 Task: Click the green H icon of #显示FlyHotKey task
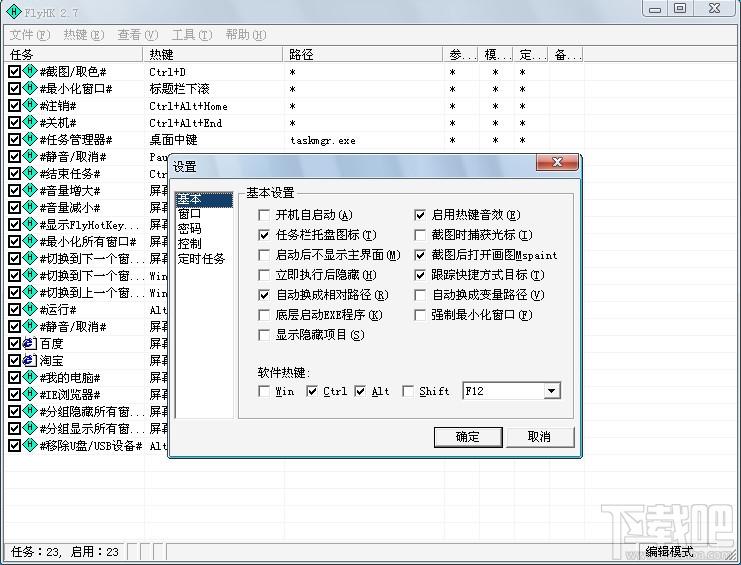(x=30, y=224)
